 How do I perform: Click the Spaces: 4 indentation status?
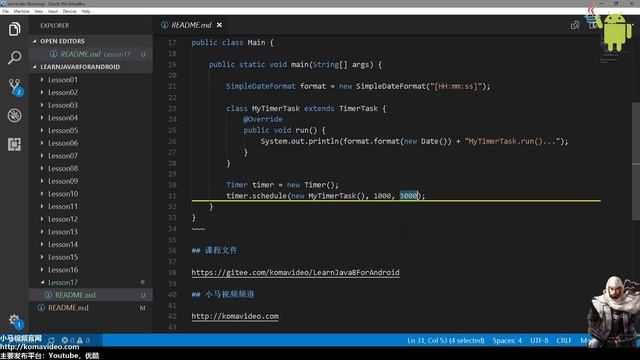507,340
